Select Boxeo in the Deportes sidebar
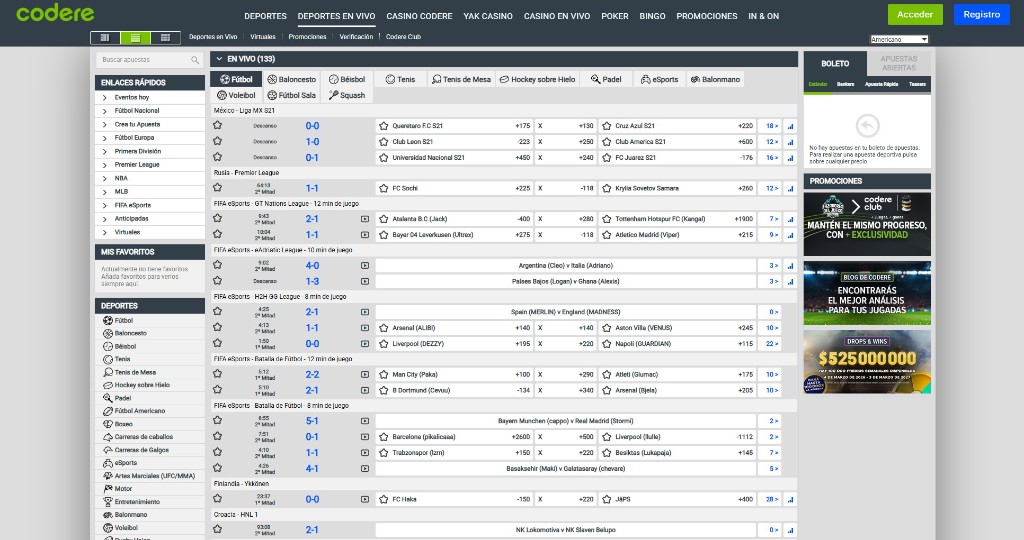1024x540 pixels. tap(124, 424)
